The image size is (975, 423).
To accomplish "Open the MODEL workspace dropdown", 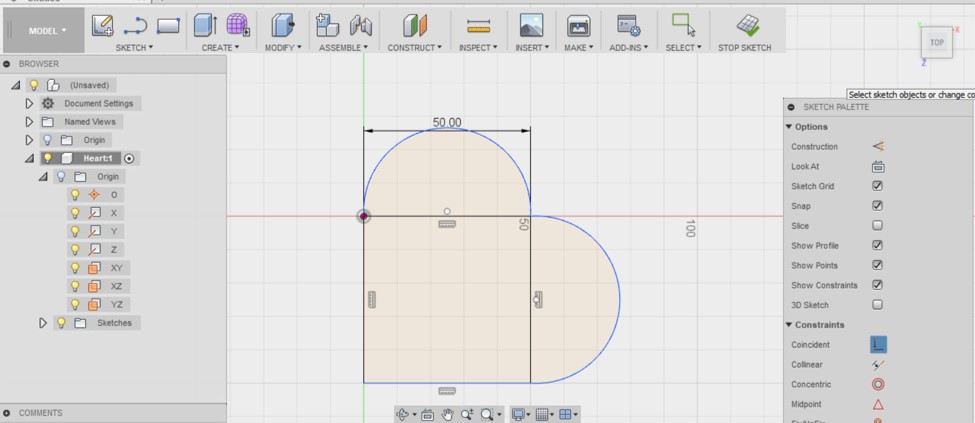I will point(49,30).
